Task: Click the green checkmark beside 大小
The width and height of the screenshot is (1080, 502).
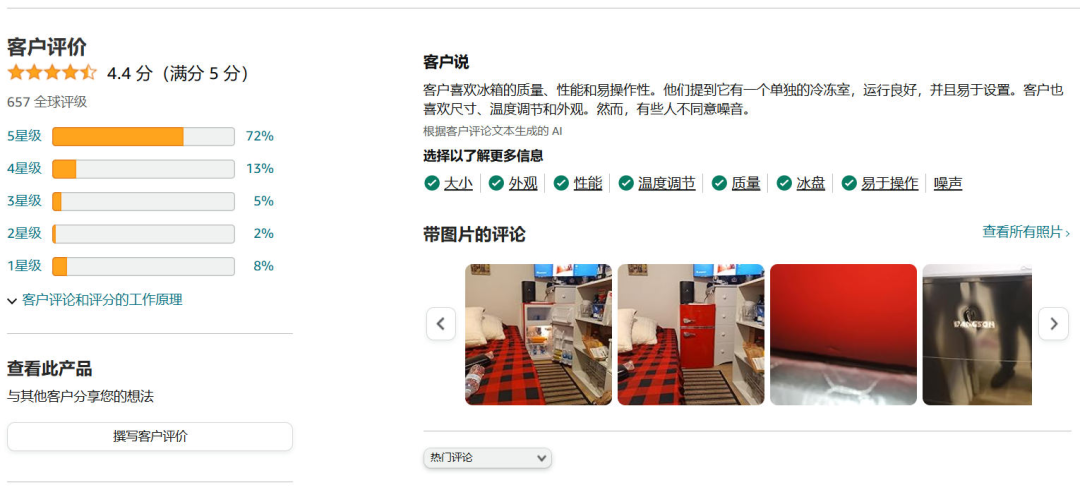Action: 432,183
